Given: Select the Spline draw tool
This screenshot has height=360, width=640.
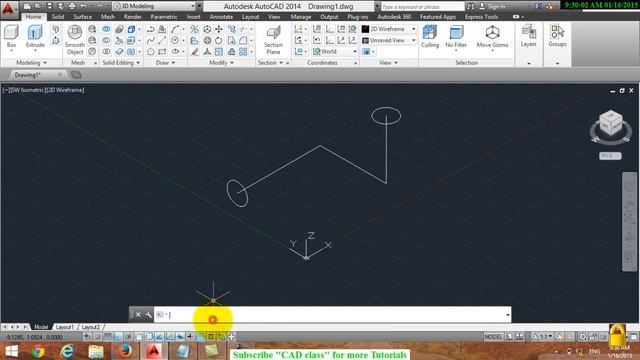Looking at the screenshot, I should (151, 40).
